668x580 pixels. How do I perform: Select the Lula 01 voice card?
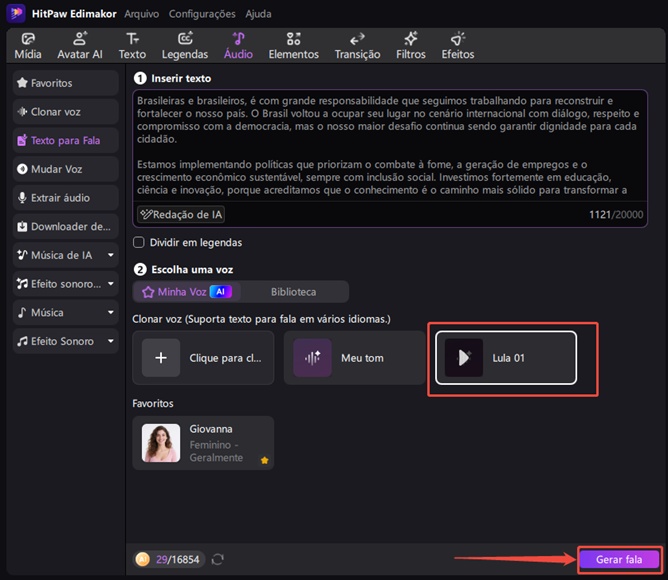pos(506,358)
